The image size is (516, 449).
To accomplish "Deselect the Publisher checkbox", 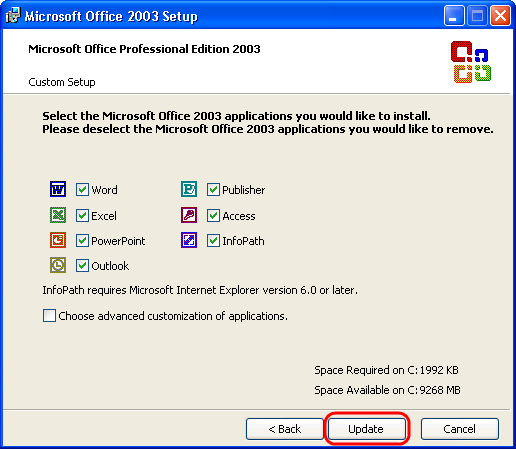I will [213, 189].
